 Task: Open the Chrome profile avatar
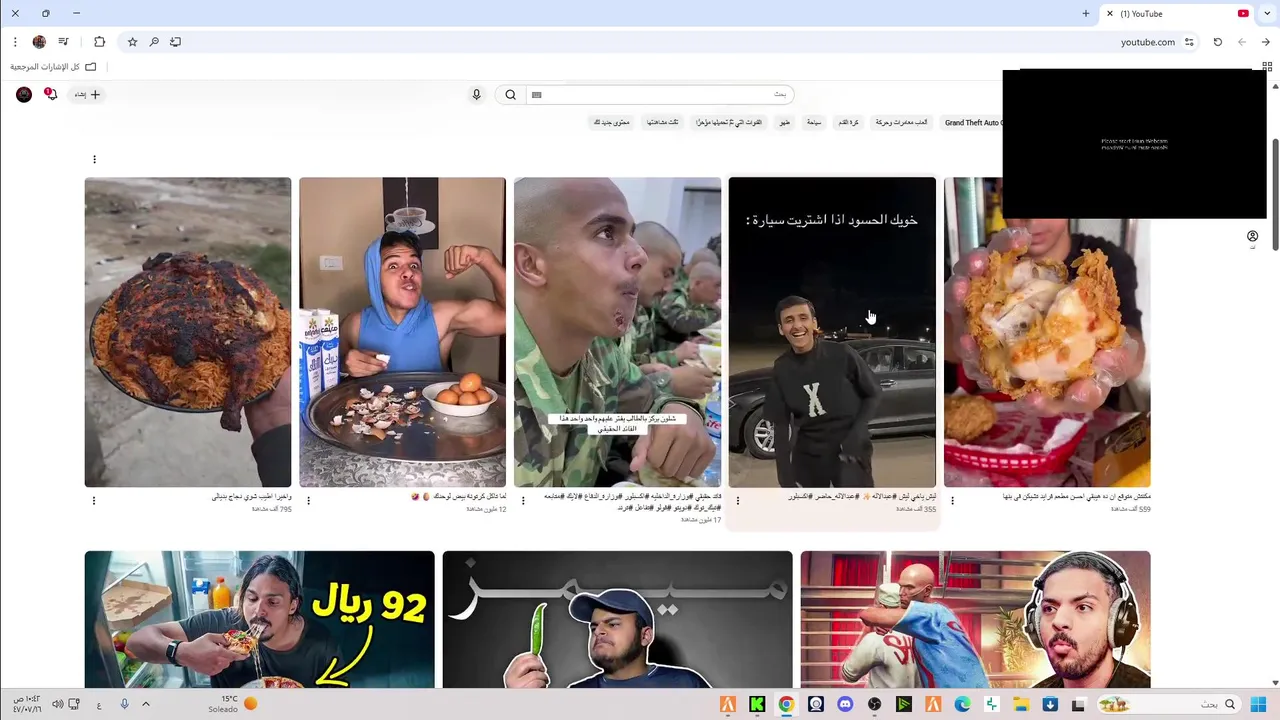click(39, 42)
